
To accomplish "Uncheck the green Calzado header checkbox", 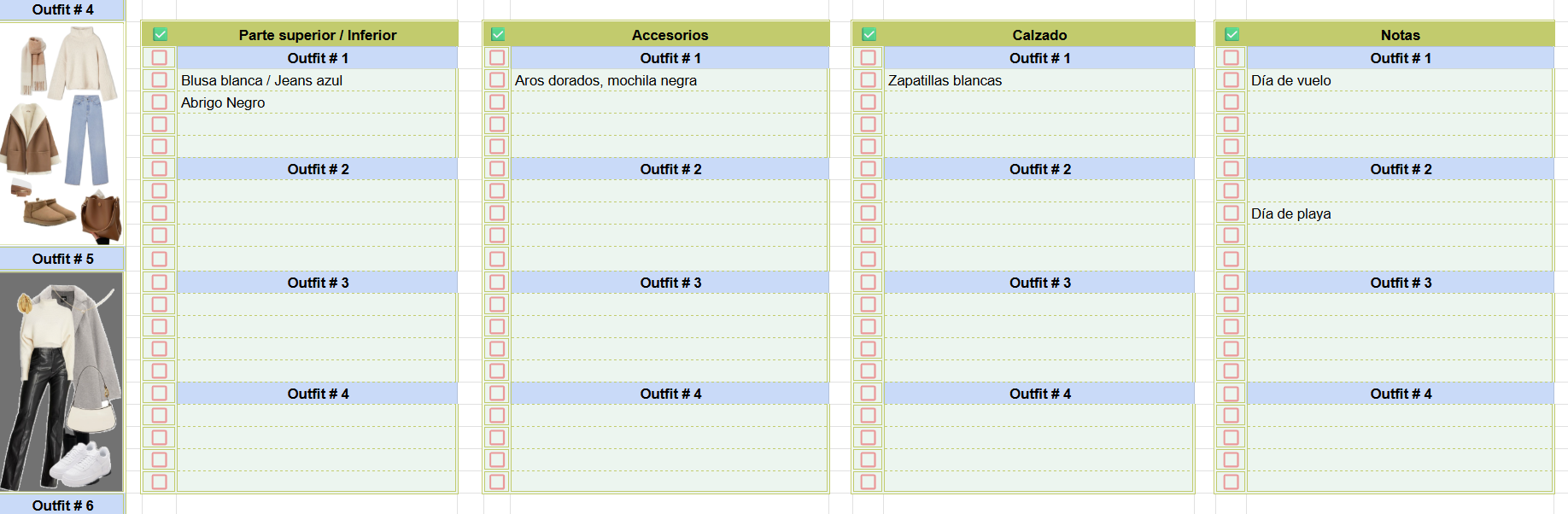I will (869, 35).
